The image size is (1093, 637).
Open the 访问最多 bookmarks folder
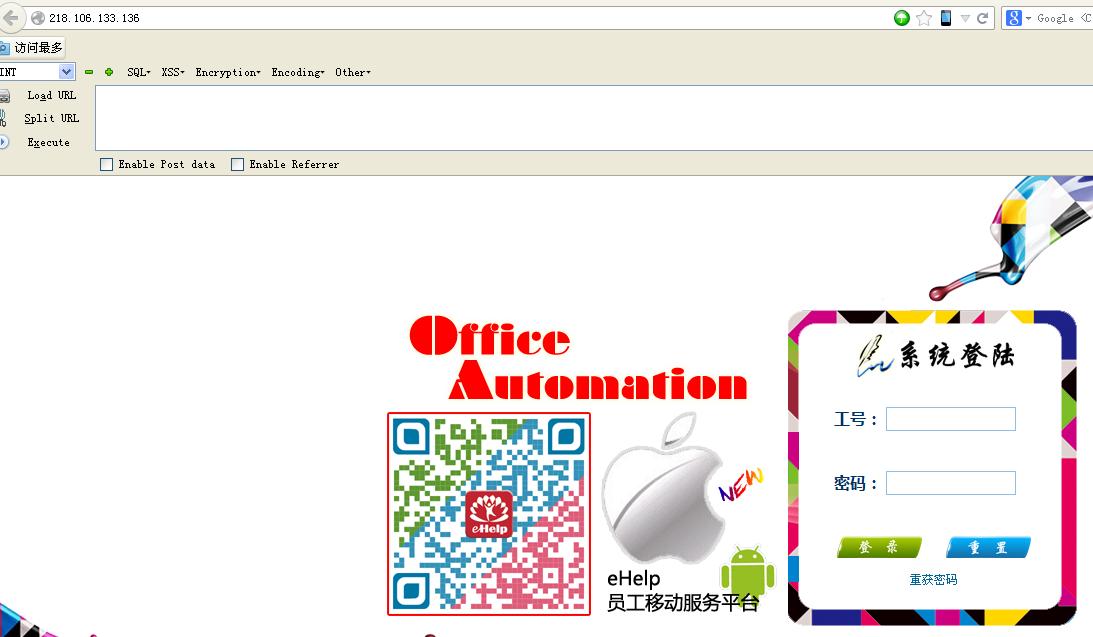[x=32, y=47]
